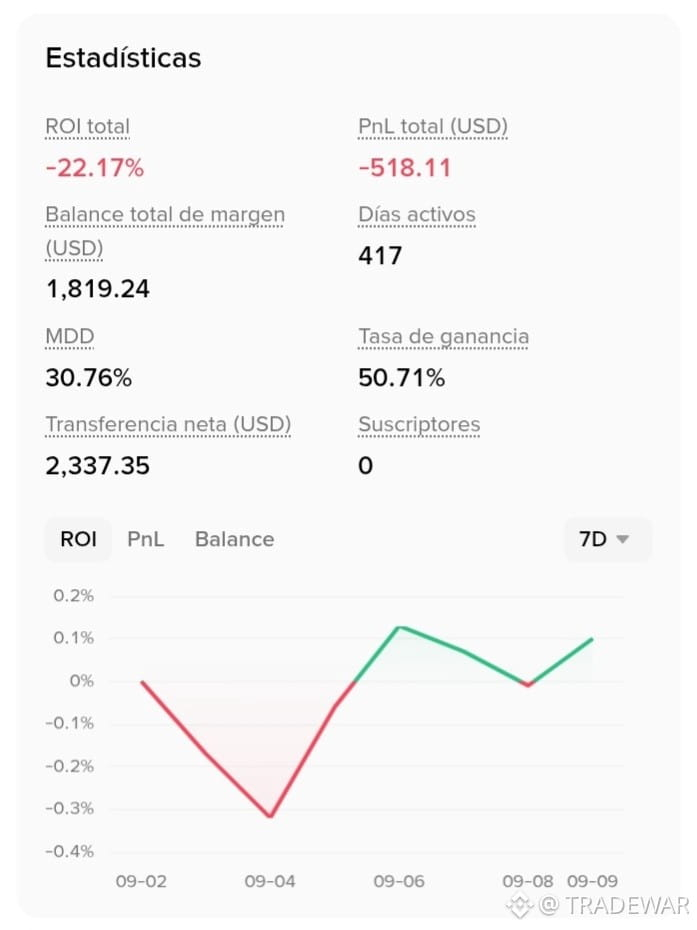The image size is (697, 930).
Task: Select the ROI chart tab
Action: pyautogui.click(x=78, y=539)
